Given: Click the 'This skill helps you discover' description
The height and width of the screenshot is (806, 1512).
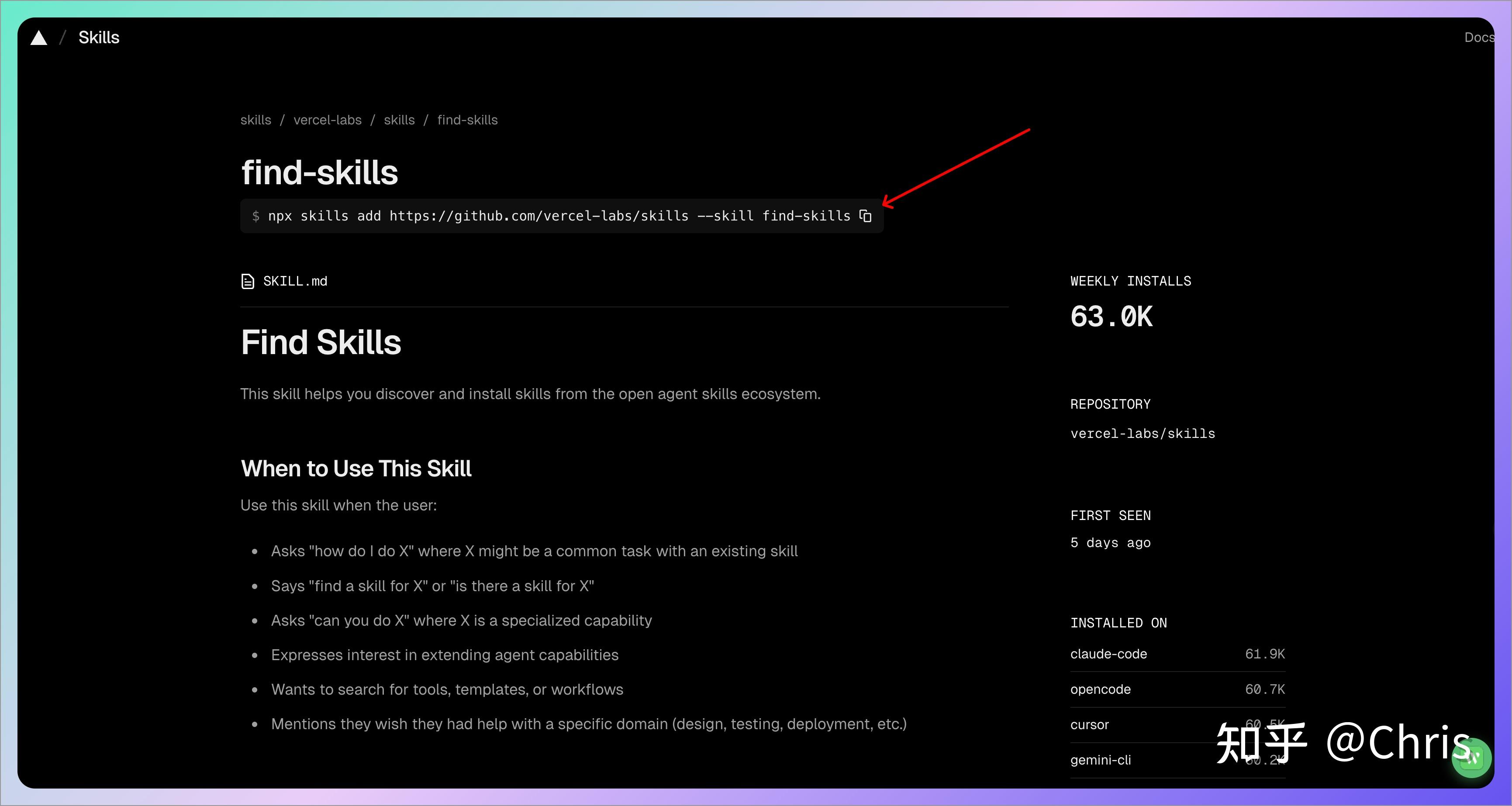Looking at the screenshot, I should click(530, 394).
